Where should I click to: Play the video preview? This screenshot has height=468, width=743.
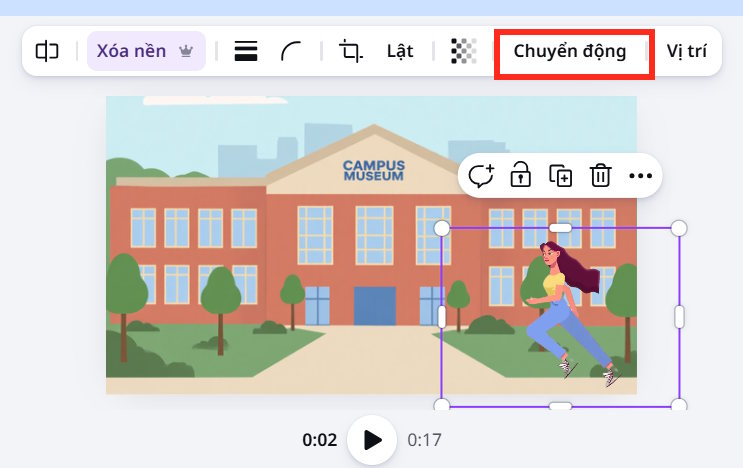tap(372, 440)
